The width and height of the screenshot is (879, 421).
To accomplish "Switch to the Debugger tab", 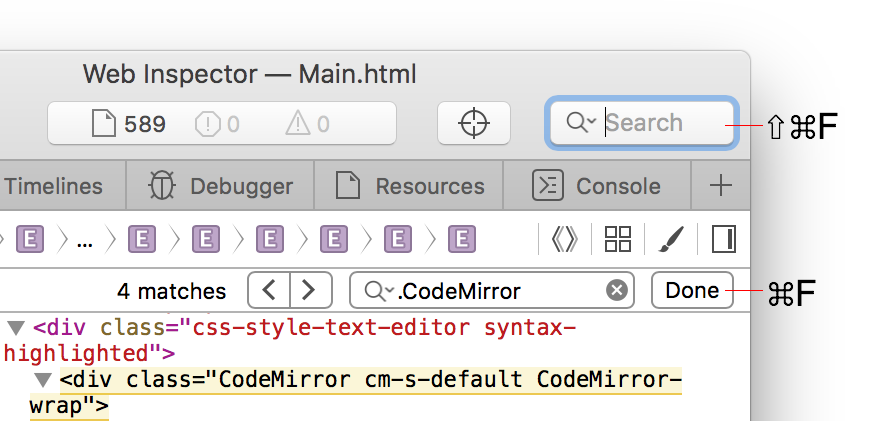I will tap(220, 186).
